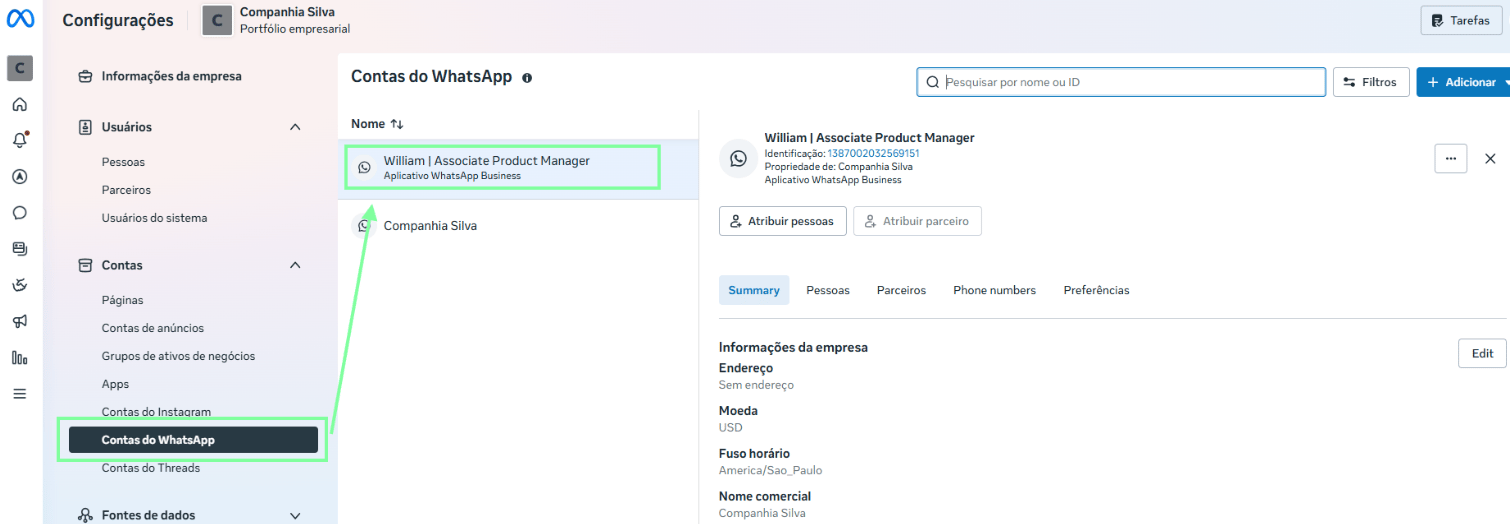Viewport: 1511px width, 524px height.
Task: Open Informações da empresa in sidebar
Action: pyautogui.click(x=171, y=76)
